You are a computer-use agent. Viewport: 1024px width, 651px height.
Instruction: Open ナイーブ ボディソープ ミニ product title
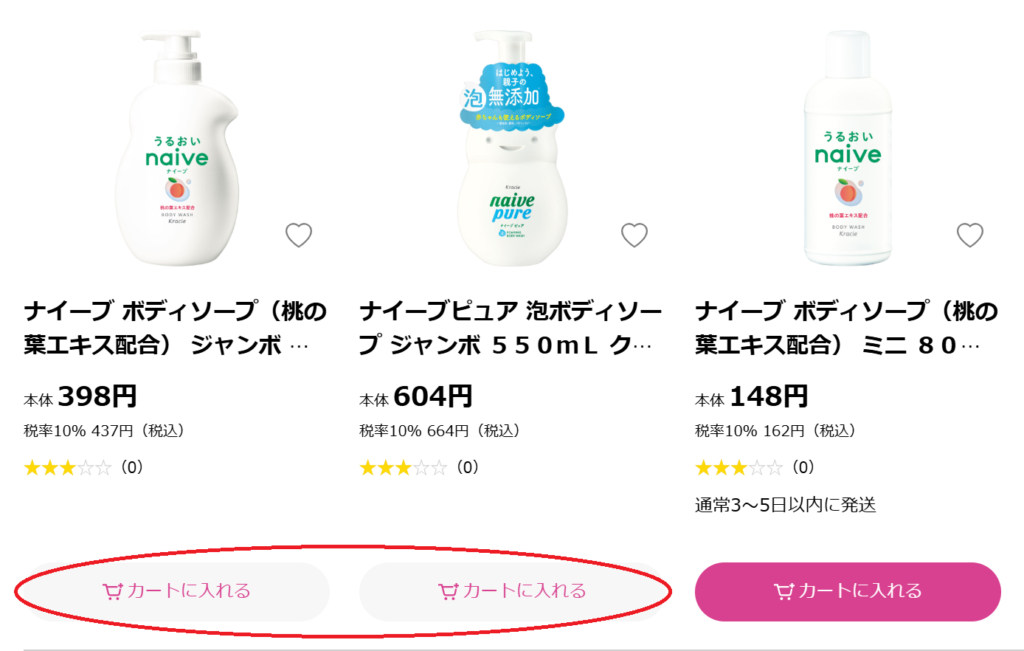(x=846, y=328)
